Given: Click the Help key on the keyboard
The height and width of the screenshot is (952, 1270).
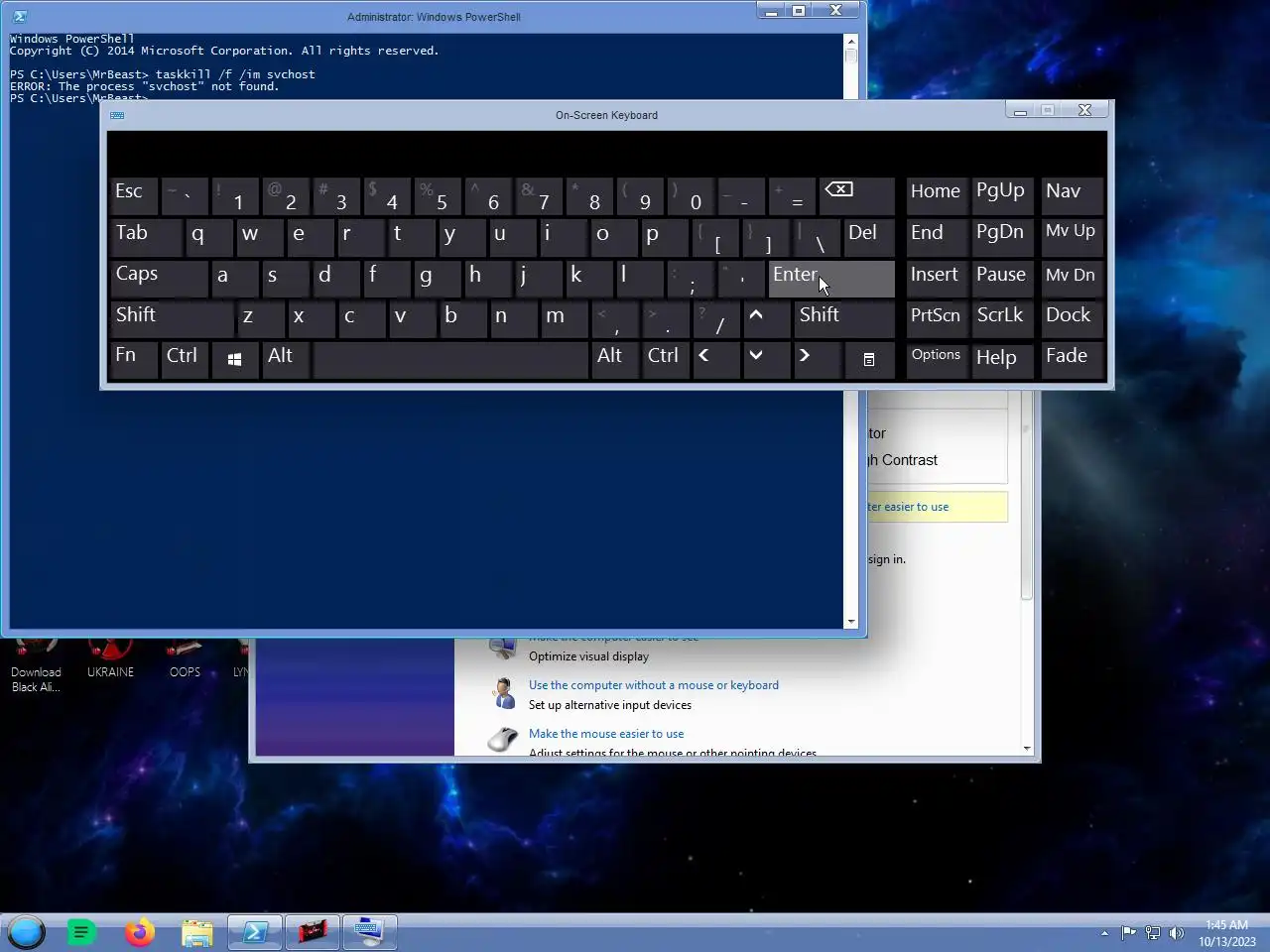Looking at the screenshot, I should click(x=1003, y=360).
